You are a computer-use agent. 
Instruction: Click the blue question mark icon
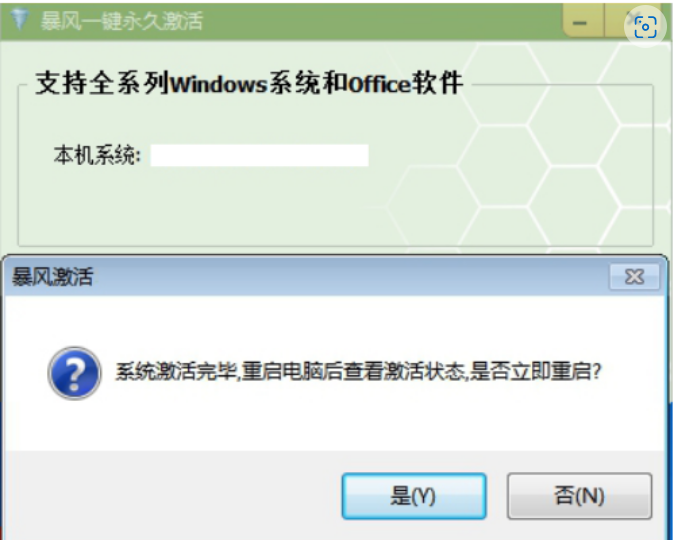[75, 373]
